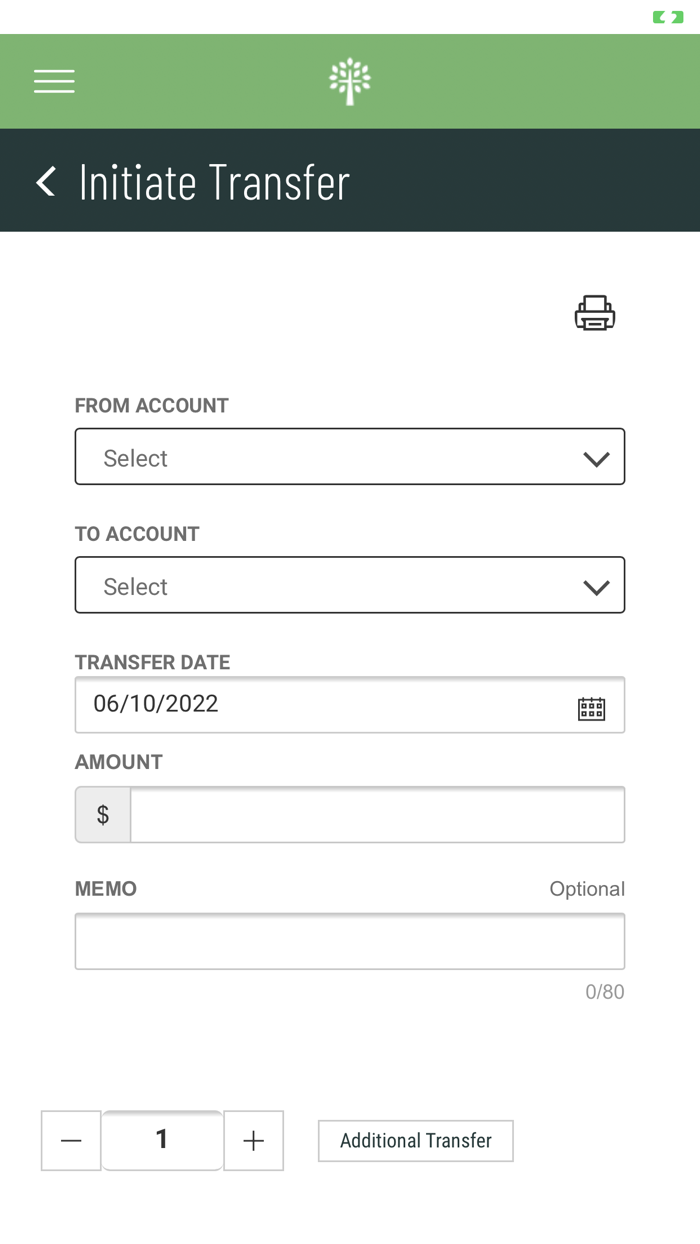Open the calendar date picker
This screenshot has height=1244, width=700.
tap(594, 708)
